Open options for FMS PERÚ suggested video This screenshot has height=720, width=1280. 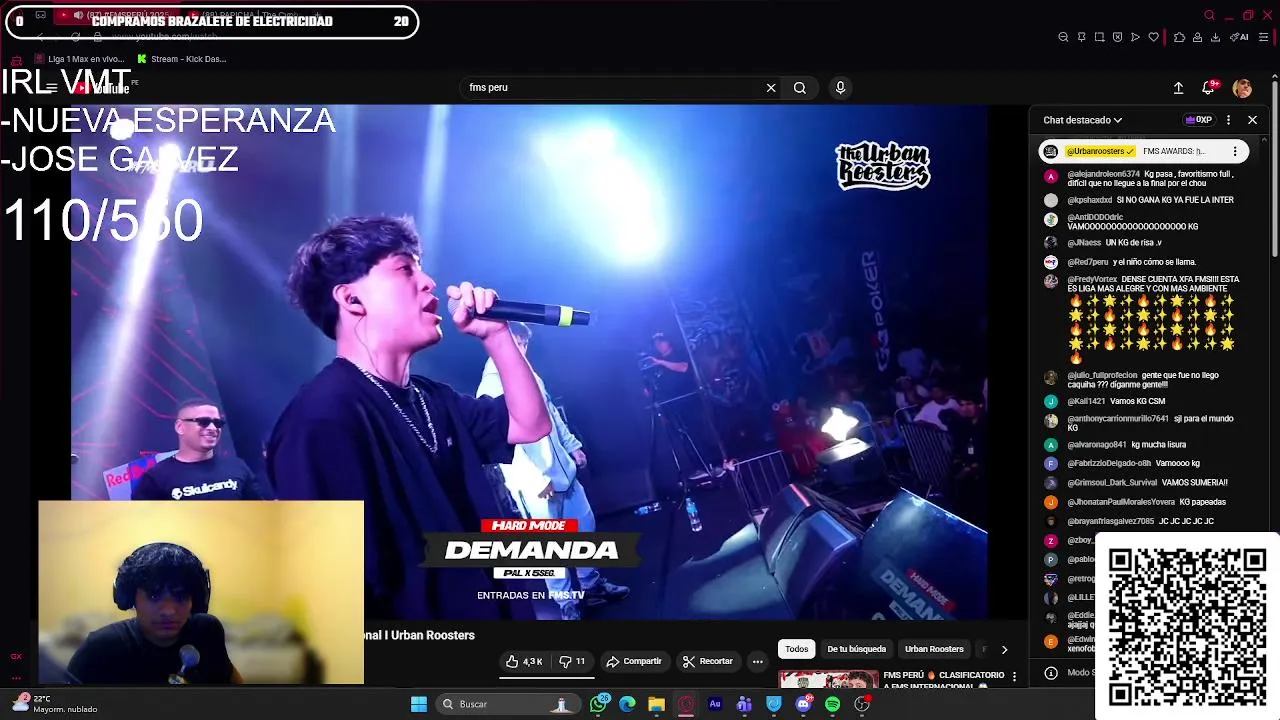click(x=1014, y=677)
